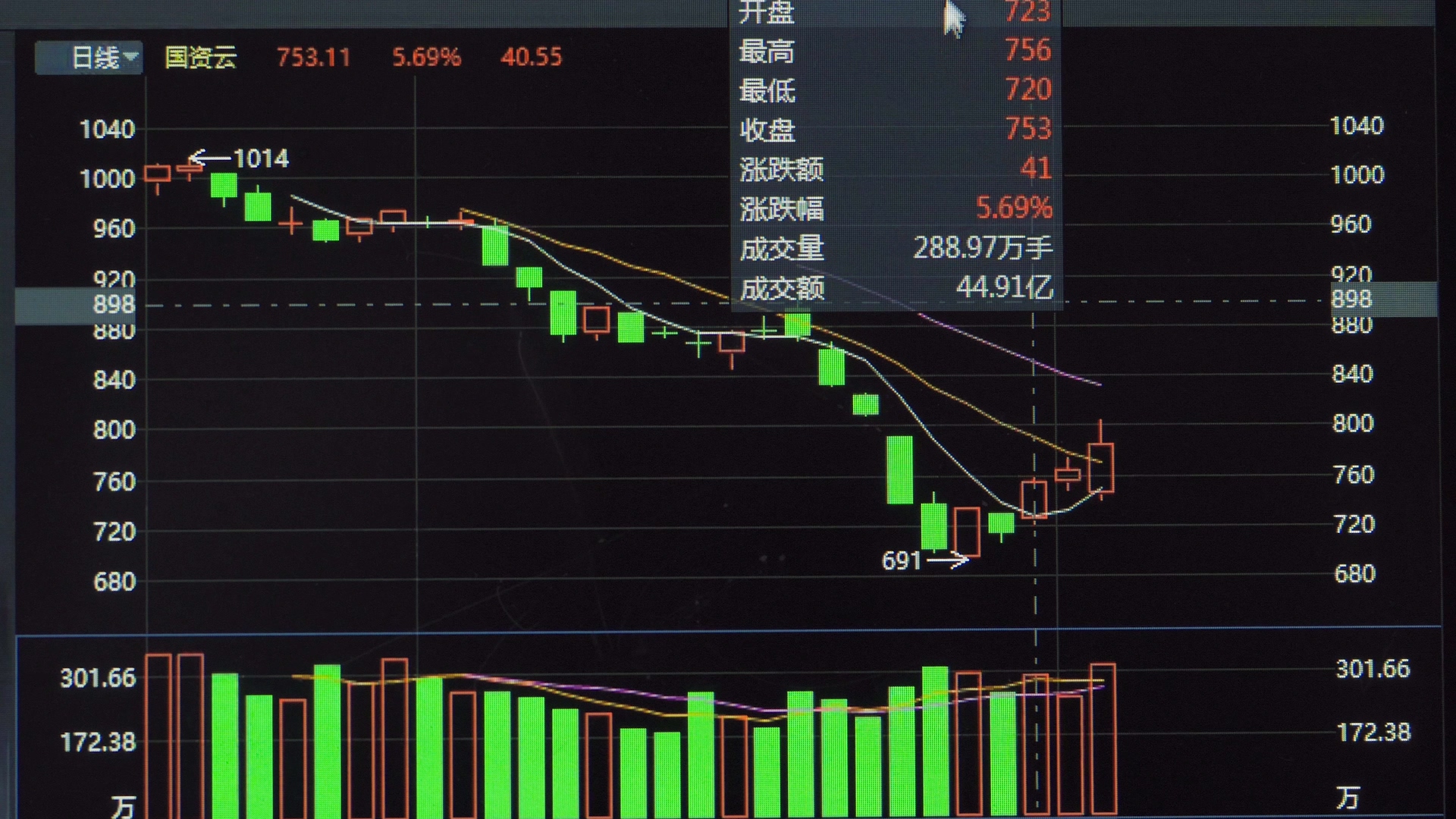1456x819 pixels.
Task: Select the tall green candlestick below 800
Action: (900, 469)
